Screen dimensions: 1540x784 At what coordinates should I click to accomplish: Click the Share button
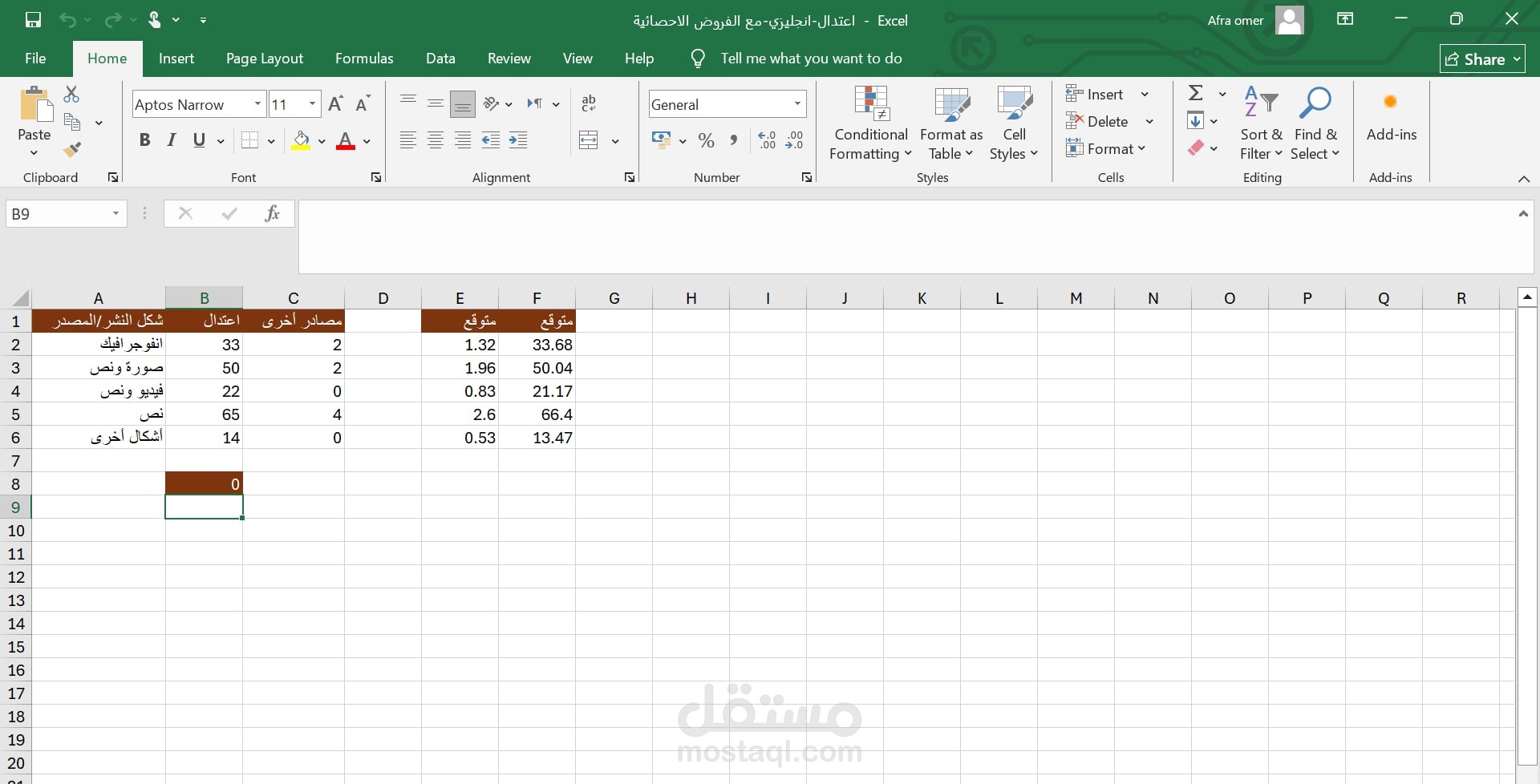pyautogui.click(x=1481, y=59)
